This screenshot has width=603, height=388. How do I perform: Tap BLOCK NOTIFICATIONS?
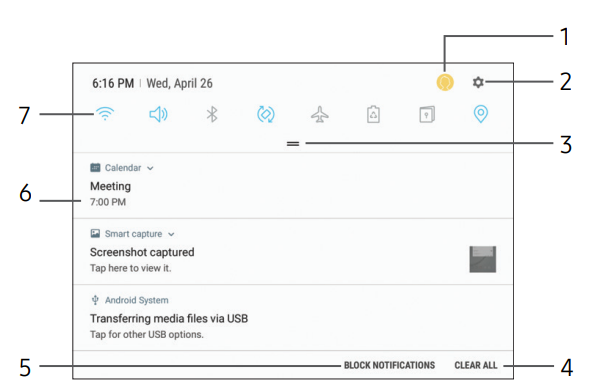389,365
